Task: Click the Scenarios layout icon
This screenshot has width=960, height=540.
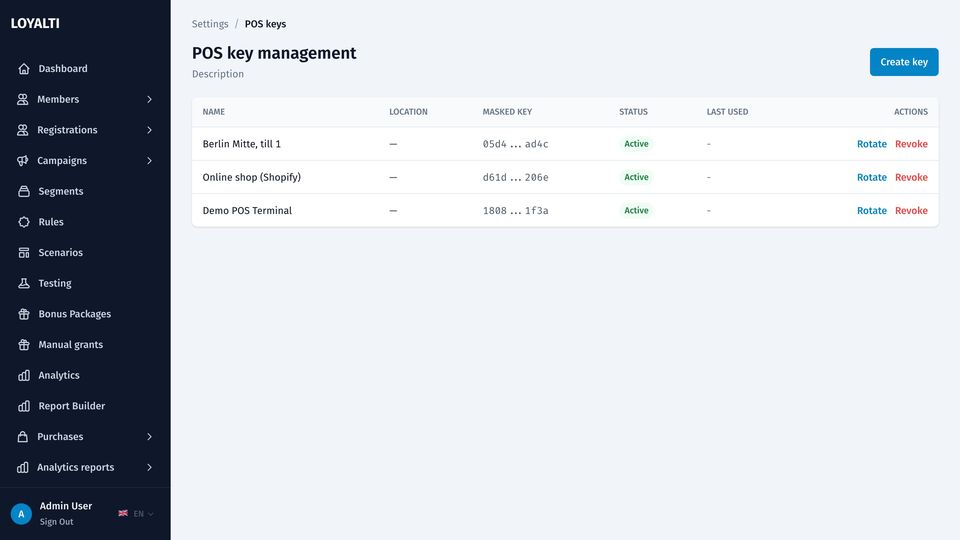Action: coord(24,252)
